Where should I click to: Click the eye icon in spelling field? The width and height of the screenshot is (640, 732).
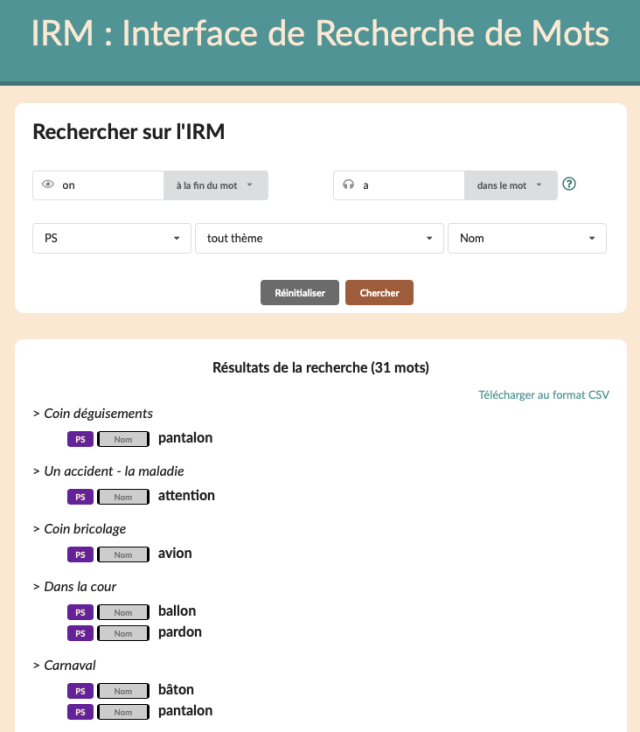48,184
